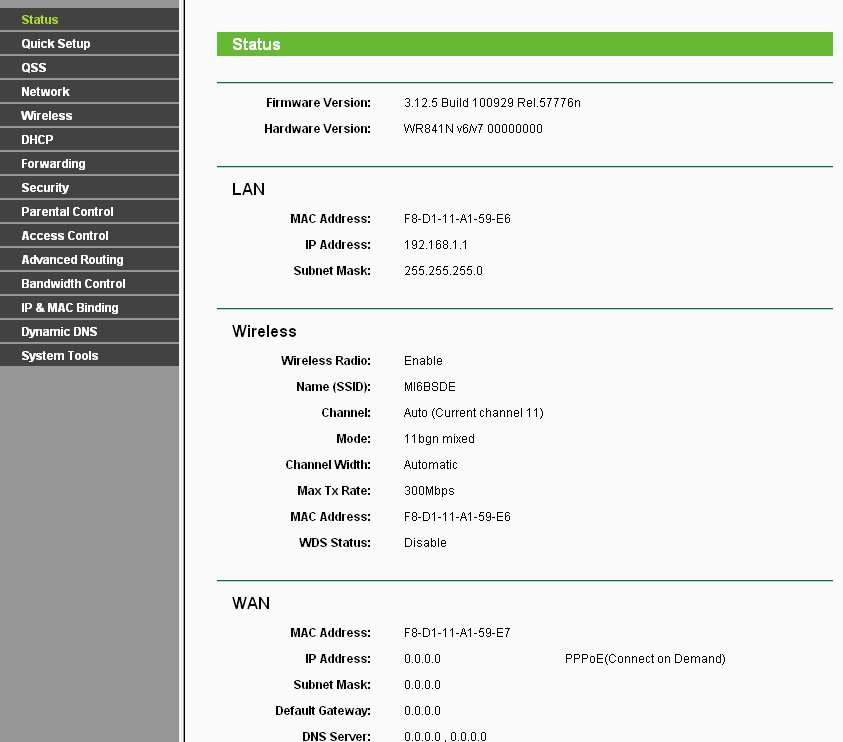This screenshot has width=843, height=742.
Task: Select Dynamic DNS menu item
Action: tap(59, 331)
